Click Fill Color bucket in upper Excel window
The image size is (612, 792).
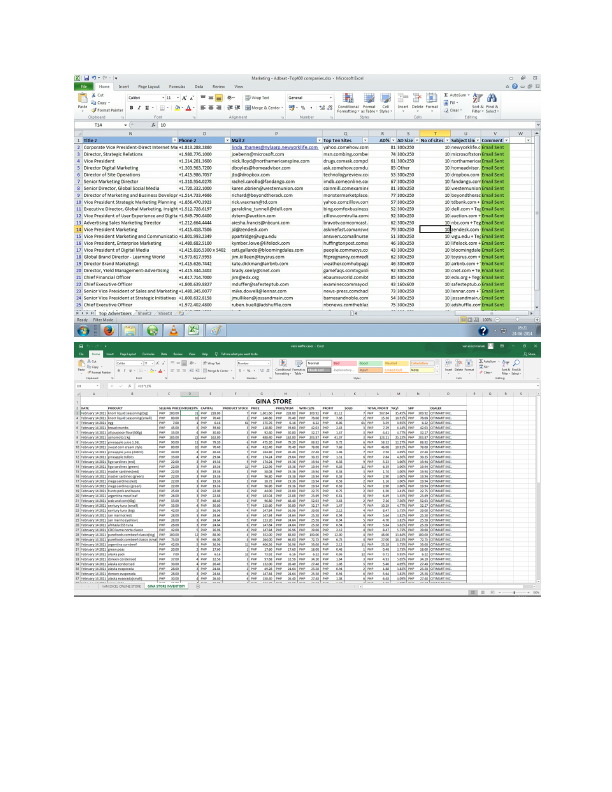click(177, 108)
